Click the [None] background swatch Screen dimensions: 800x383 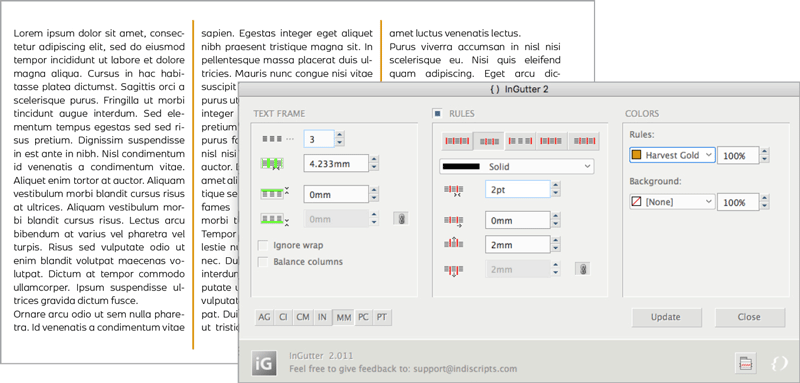pyautogui.click(x=637, y=202)
